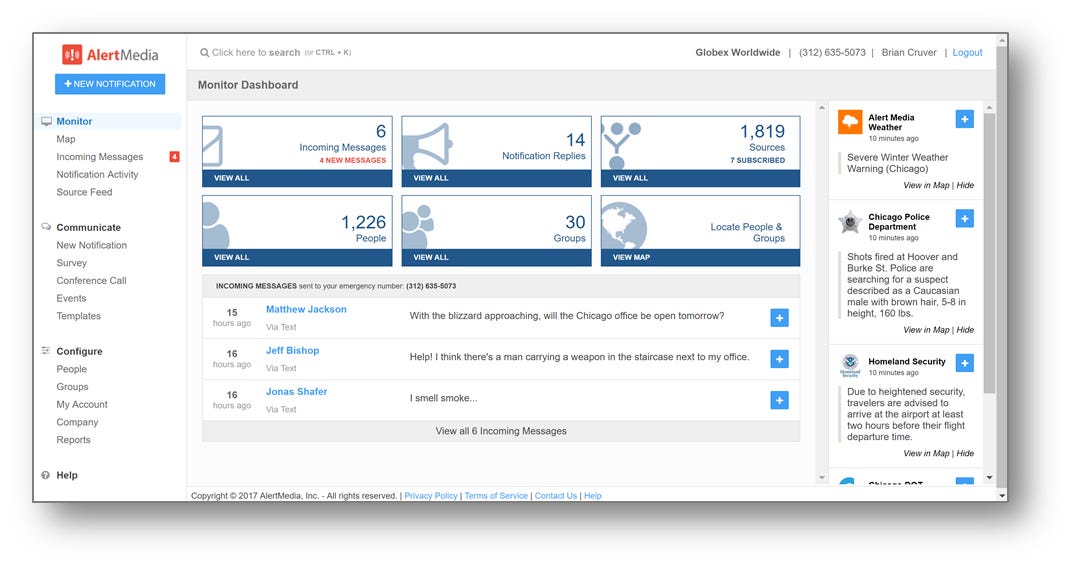
Task: Click the AlertMedia logo
Action: click(x=110, y=55)
